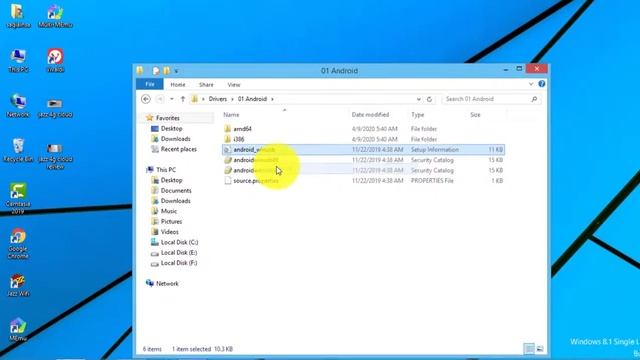
Task: Click 01 Android in the address breadcrumb
Action: point(252,99)
